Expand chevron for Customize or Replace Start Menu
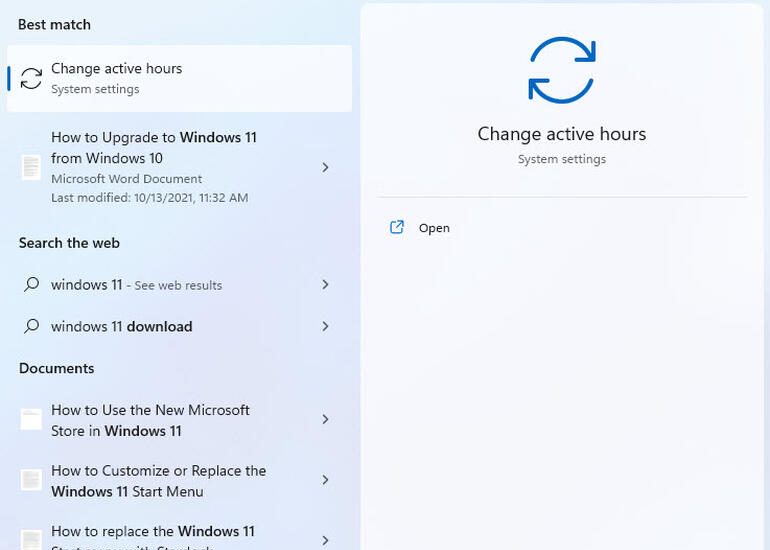The height and width of the screenshot is (550, 770). click(325, 480)
